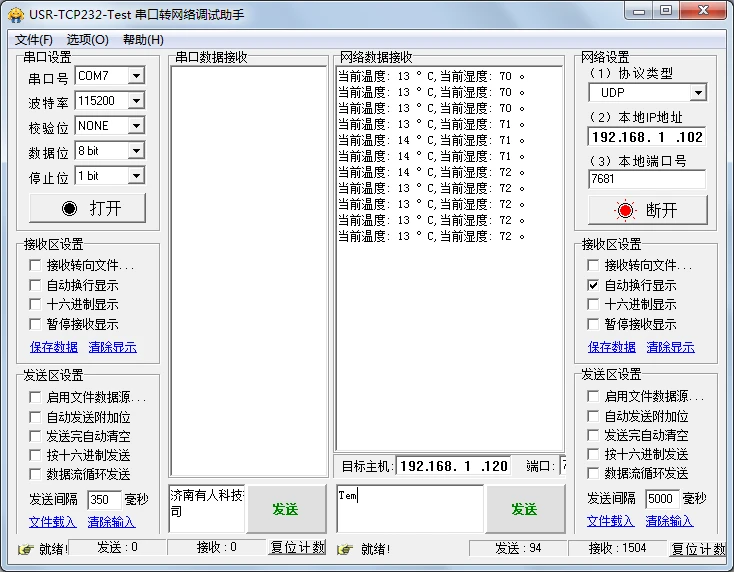Expand the 协议类型 UDP dropdown
734x572 pixels.
pos(698,93)
